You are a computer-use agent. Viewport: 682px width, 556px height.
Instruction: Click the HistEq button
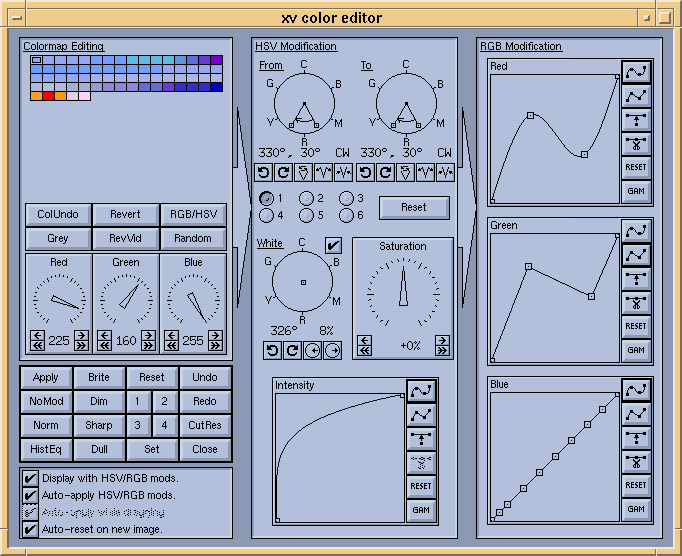coord(46,449)
